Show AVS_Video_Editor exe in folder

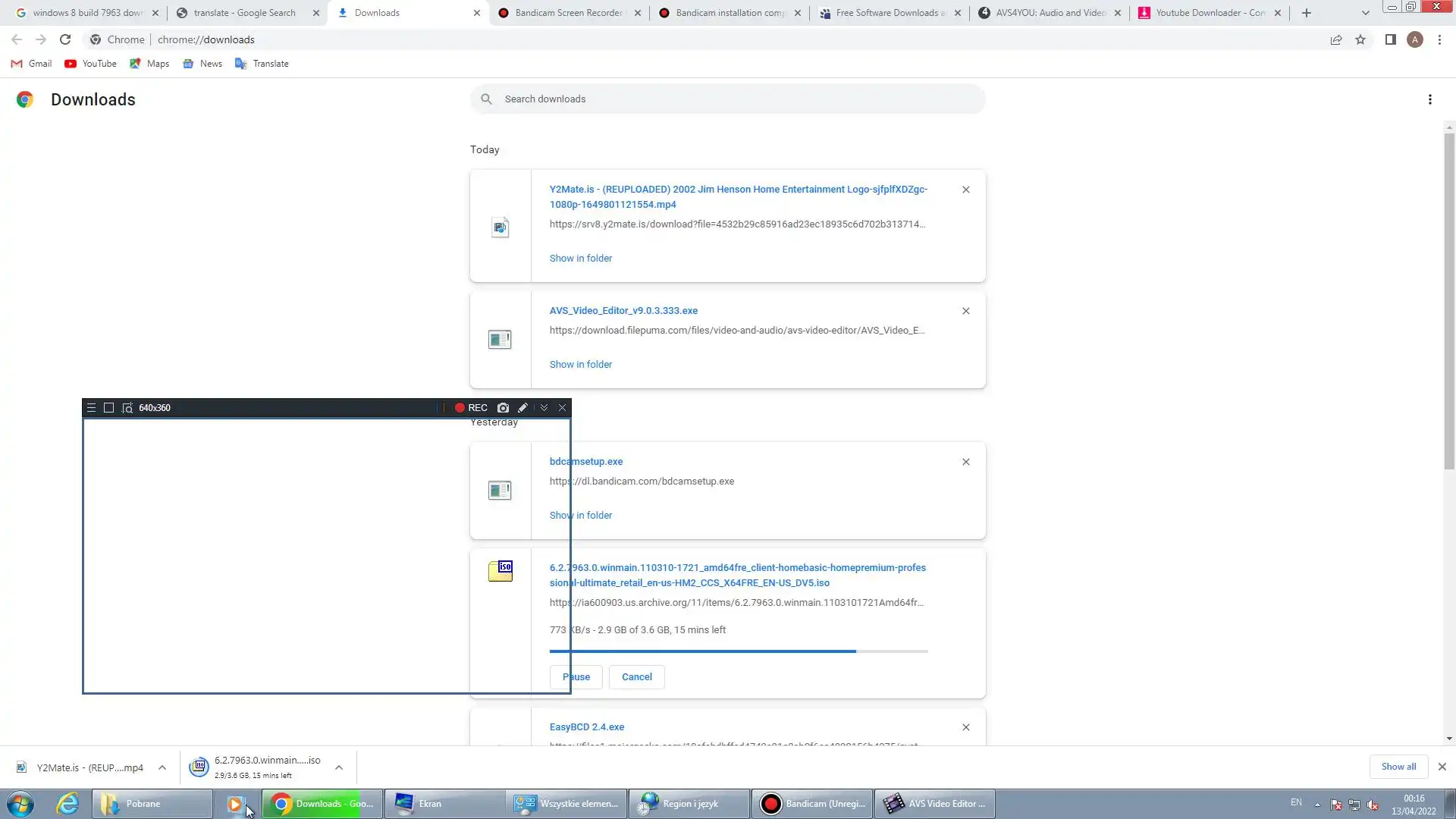coord(580,365)
